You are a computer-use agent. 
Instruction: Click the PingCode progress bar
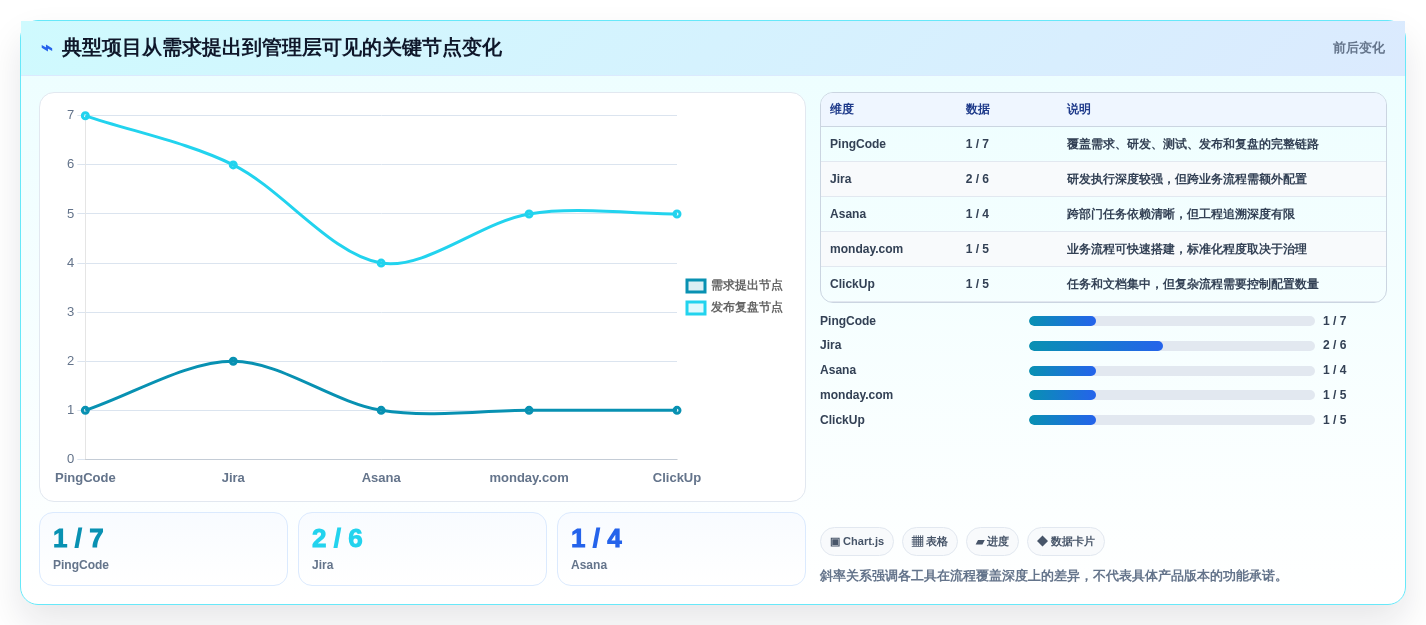pos(1172,321)
